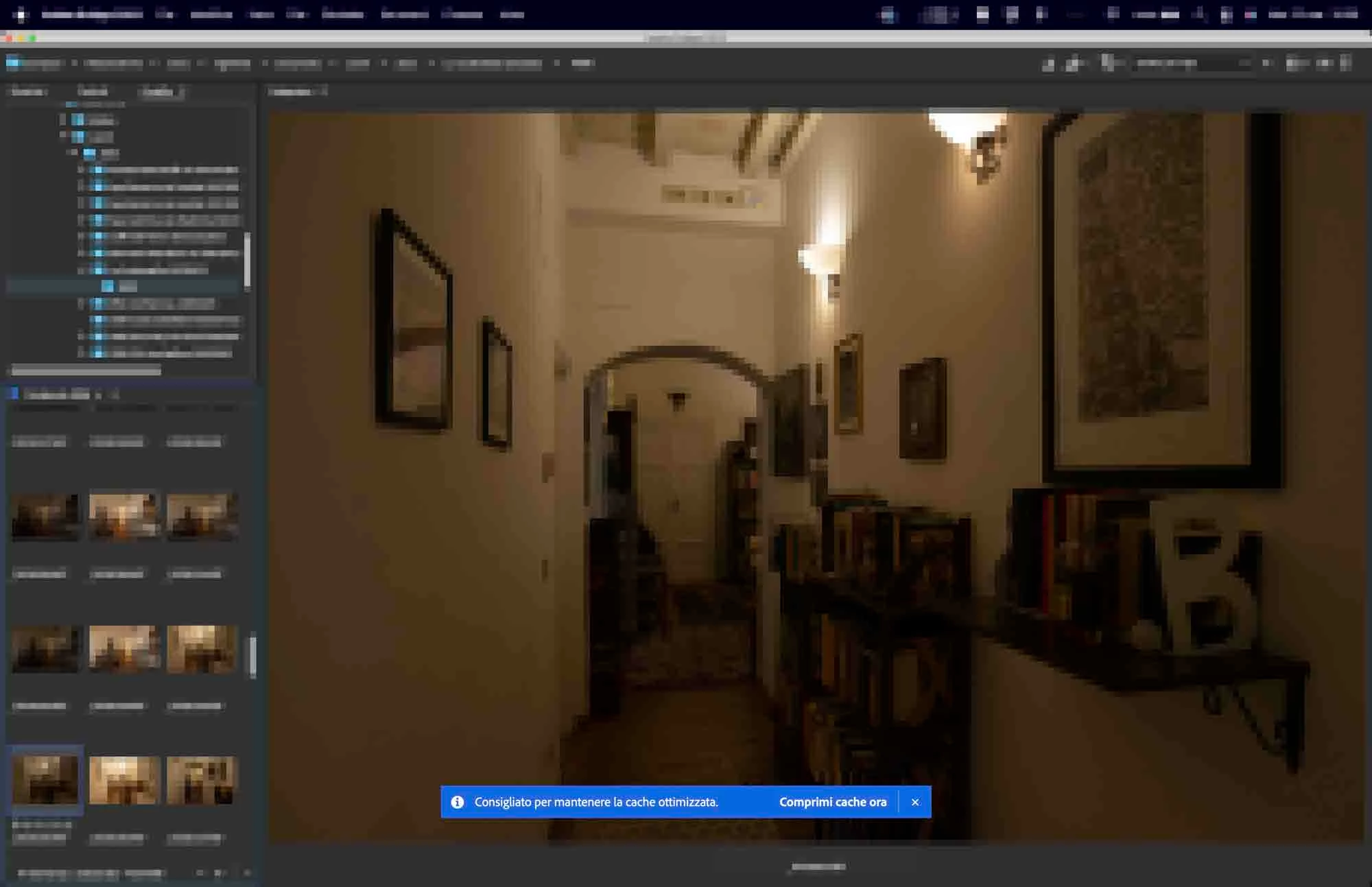The image size is (1372, 887).
Task: Click the blue computer icon starting the path bar
Action: point(13,63)
